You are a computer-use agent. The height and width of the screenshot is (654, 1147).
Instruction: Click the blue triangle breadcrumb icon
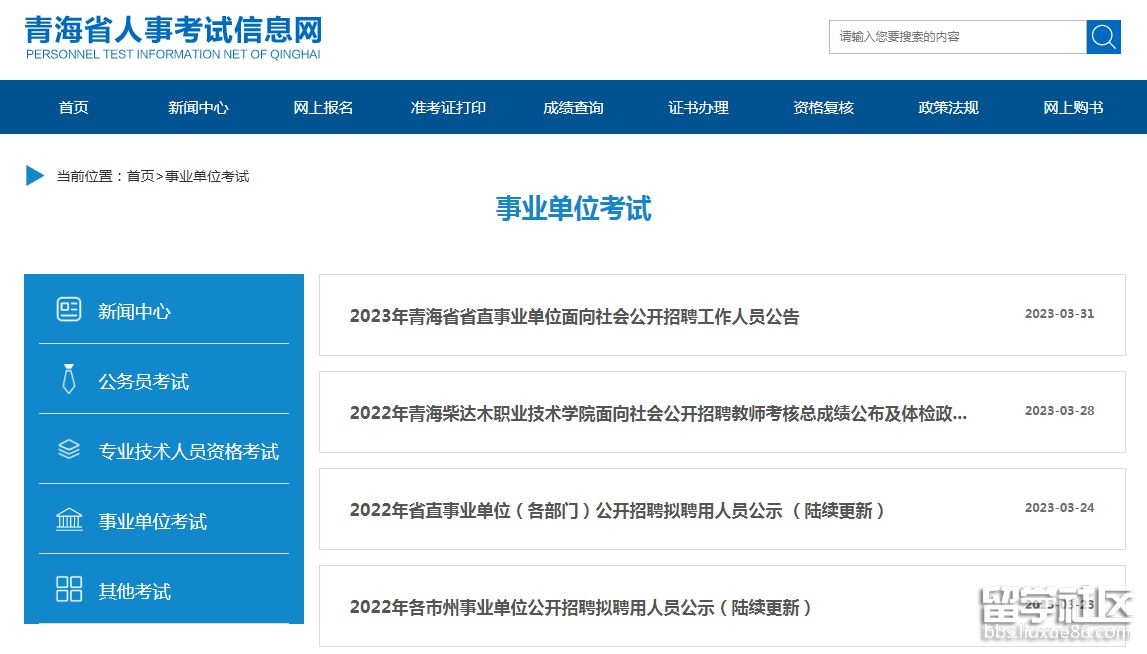pos(35,176)
